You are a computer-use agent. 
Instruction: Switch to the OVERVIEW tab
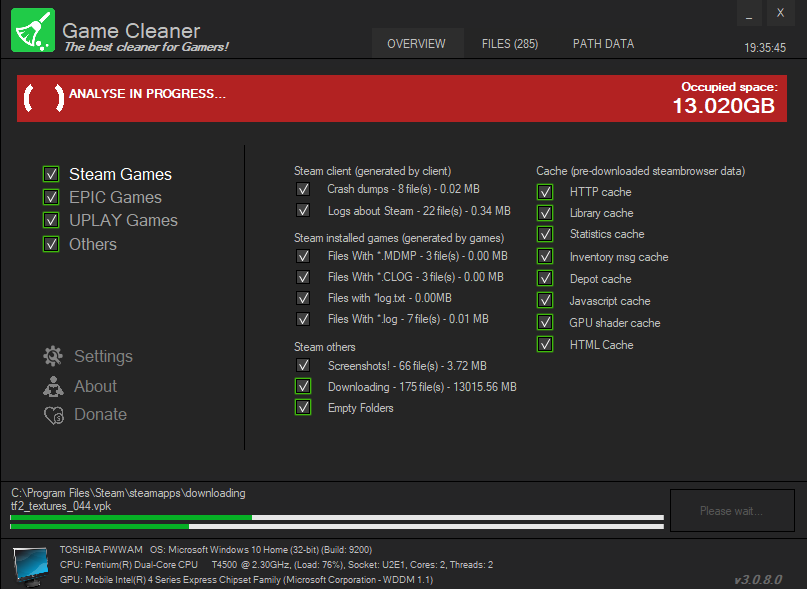coord(416,44)
